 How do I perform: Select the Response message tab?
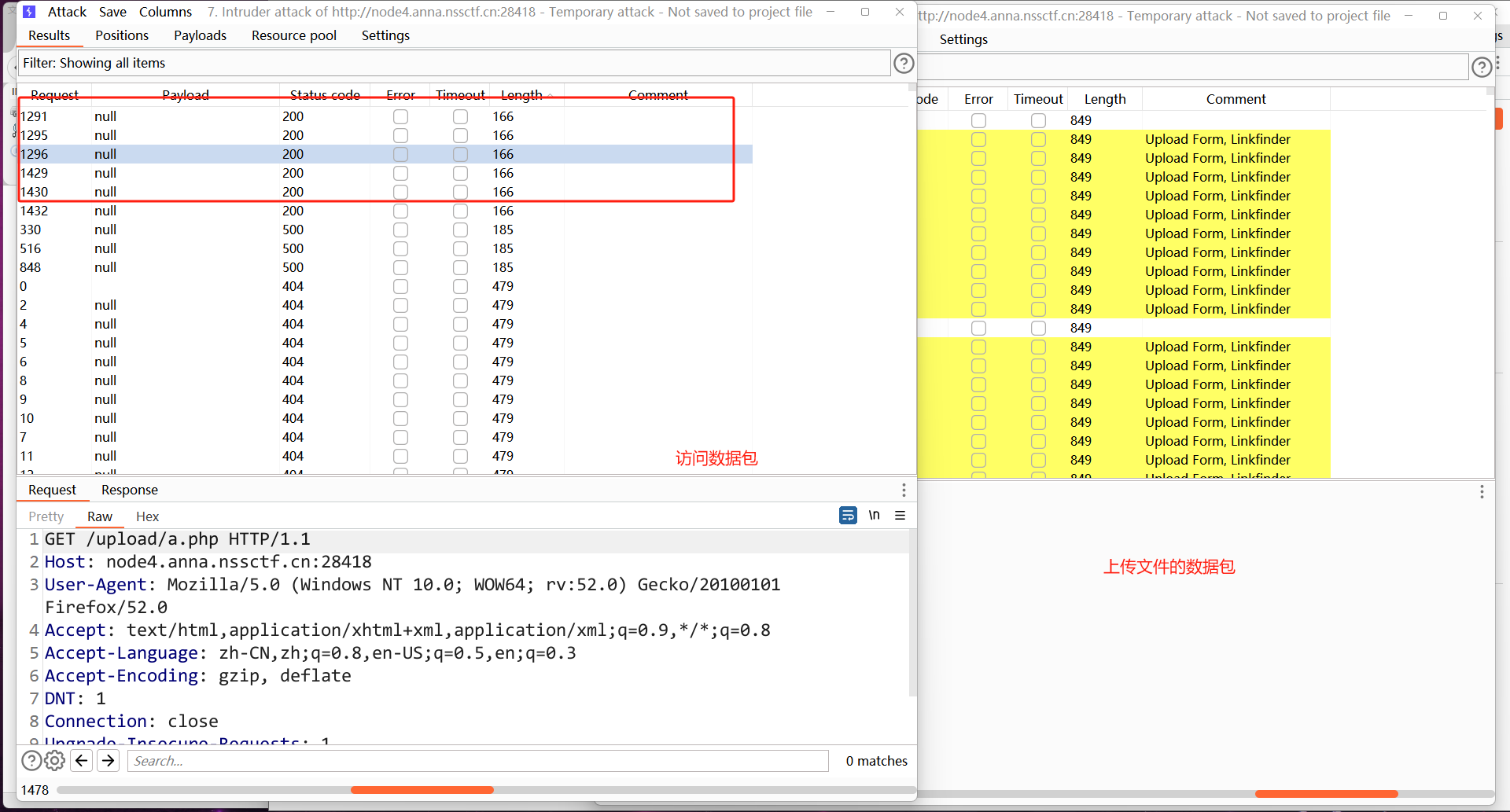point(130,490)
